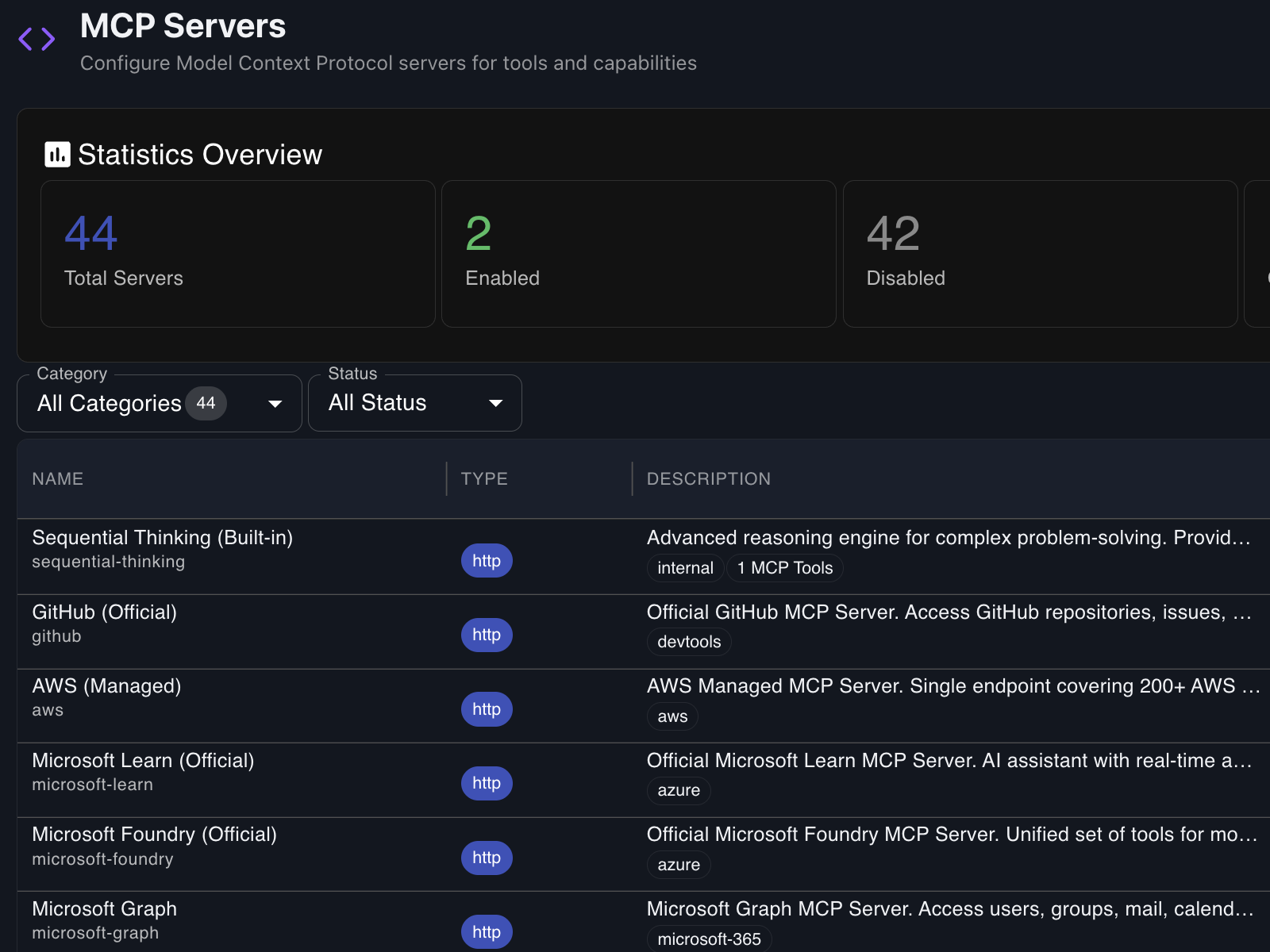Viewport: 1270px width, 952px height.
Task: Click the Official Microsoft Foundry MCP Server description
Action: 952,835
